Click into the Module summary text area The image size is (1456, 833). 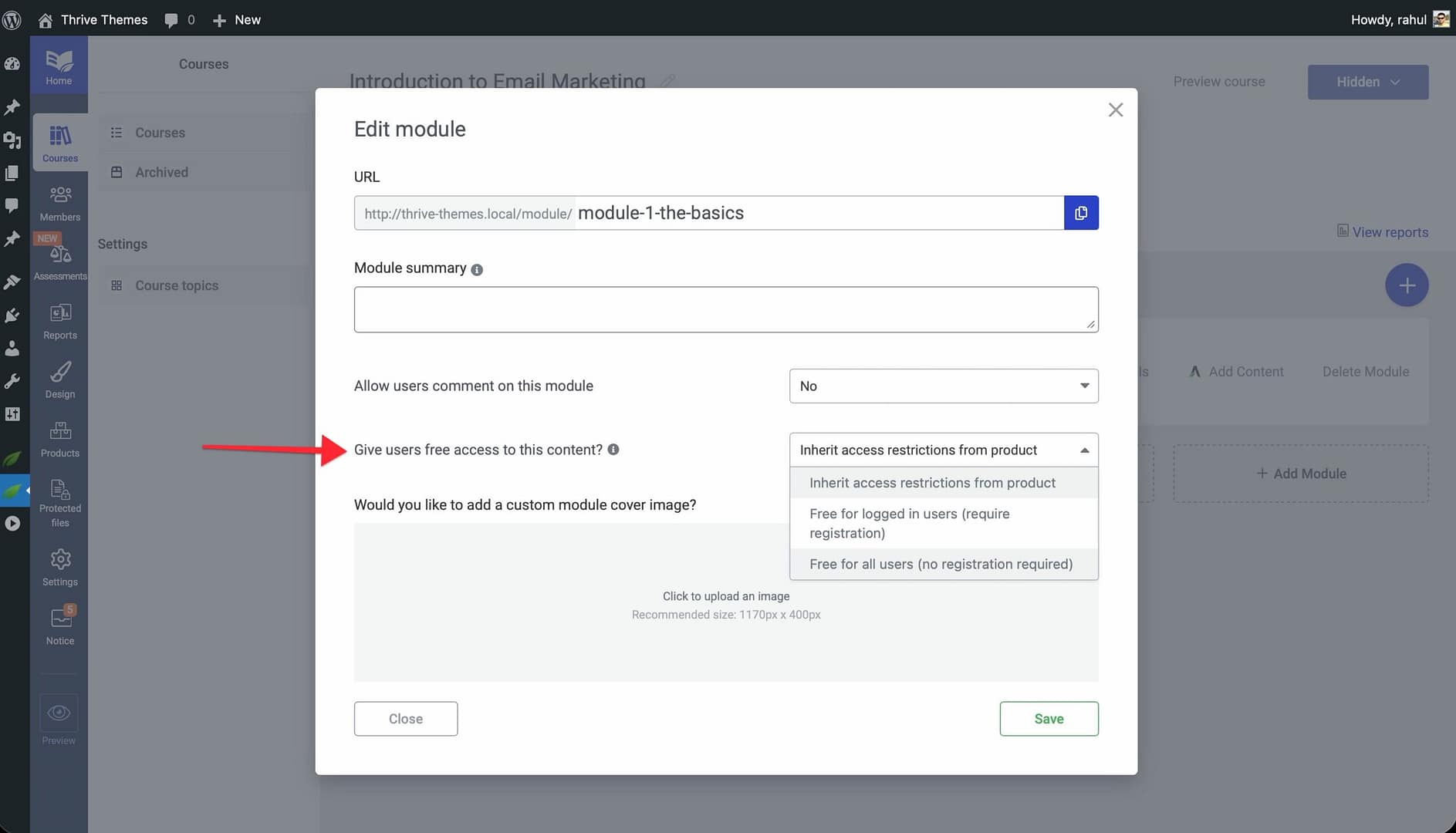pyautogui.click(x=725, y=310)
